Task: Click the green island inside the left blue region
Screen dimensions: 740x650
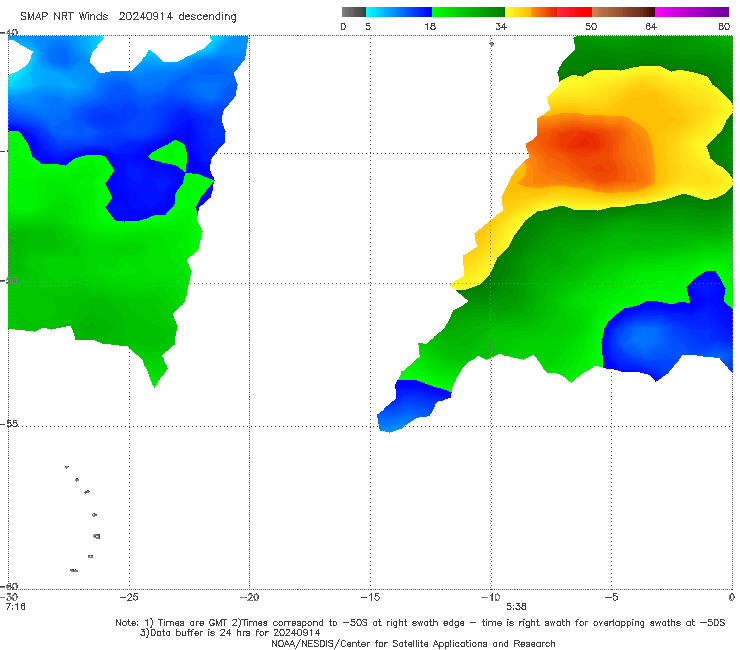Action: 169,156
